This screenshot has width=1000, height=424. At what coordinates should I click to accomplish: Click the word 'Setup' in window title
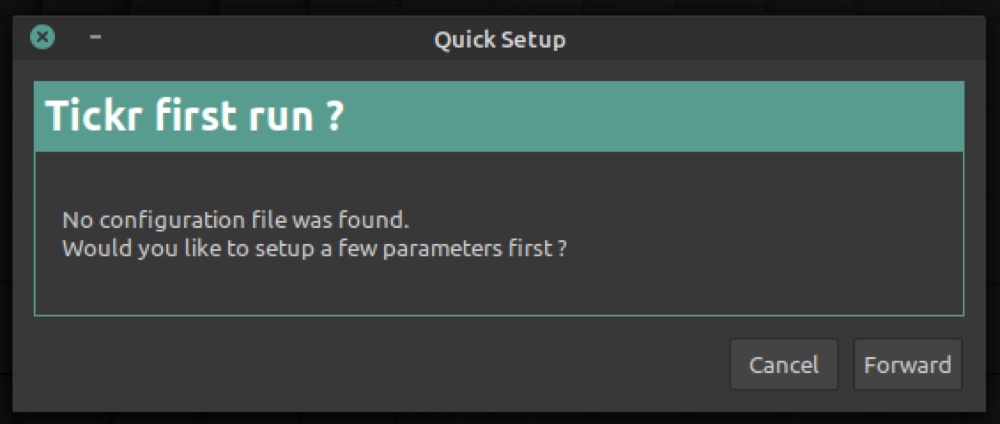pyautogui.click(x=533, y=40)
